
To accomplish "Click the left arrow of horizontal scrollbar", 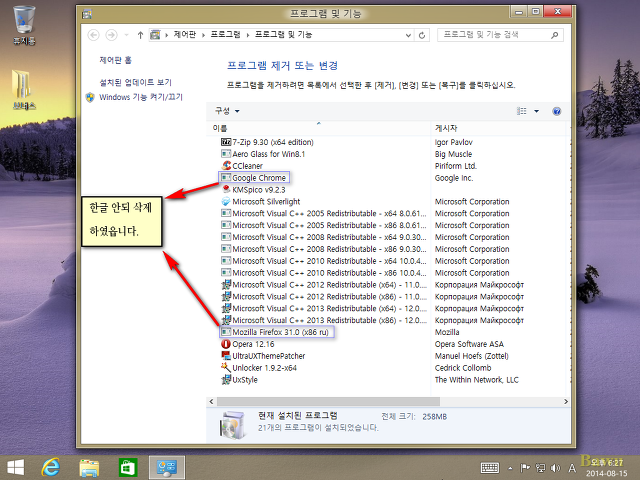I will click(x=211, y=402).
